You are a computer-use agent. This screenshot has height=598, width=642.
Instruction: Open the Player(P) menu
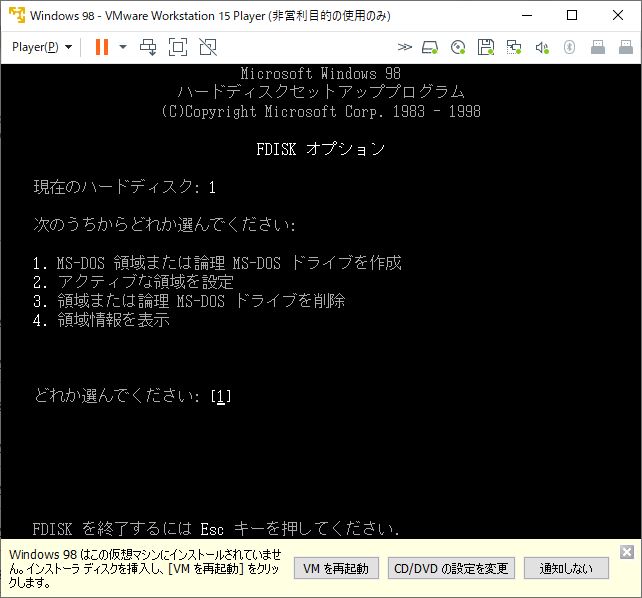pyautogui.click(x=42, y=47)
